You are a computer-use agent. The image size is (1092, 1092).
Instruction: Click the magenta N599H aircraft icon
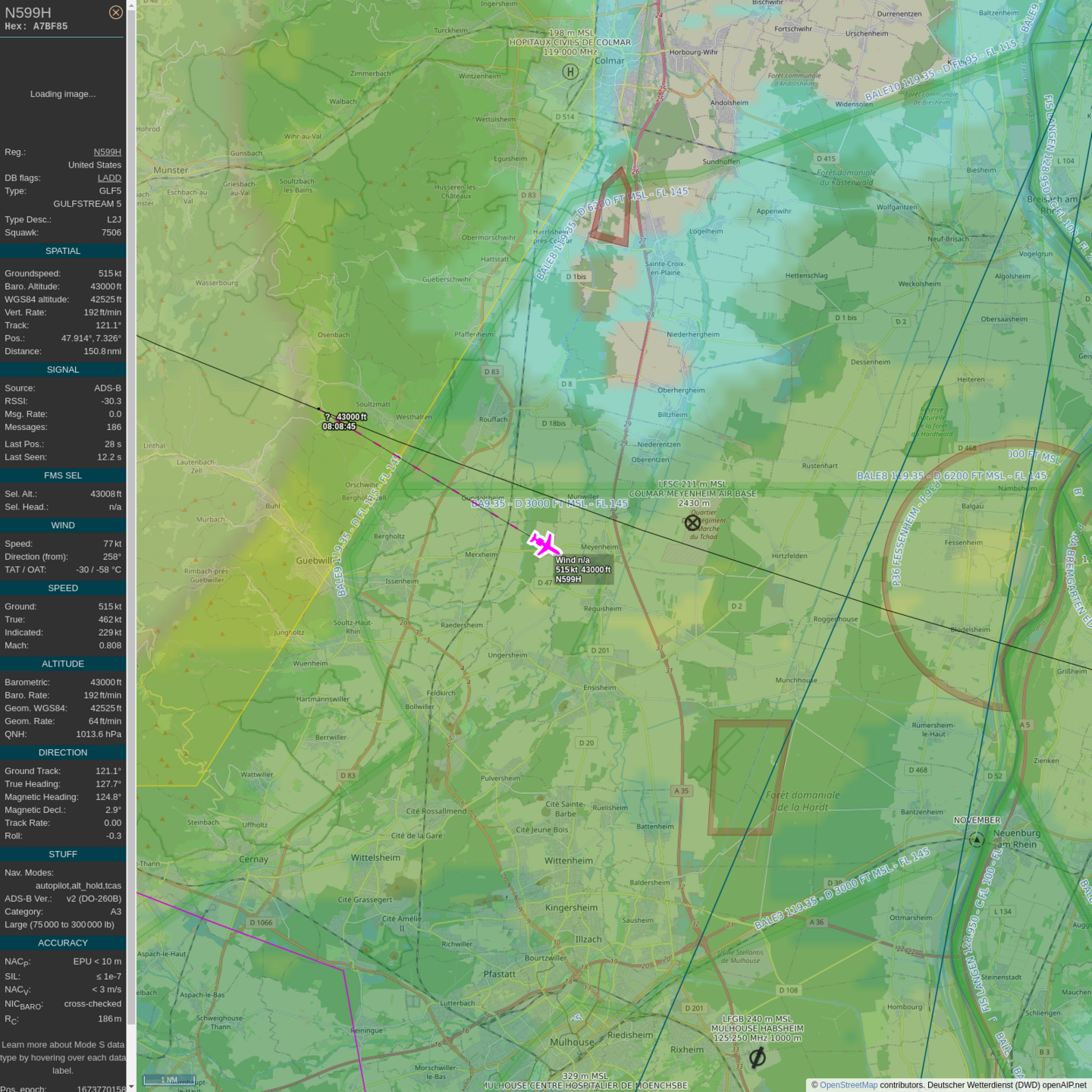pyautogui.click(x=544, y=544)
